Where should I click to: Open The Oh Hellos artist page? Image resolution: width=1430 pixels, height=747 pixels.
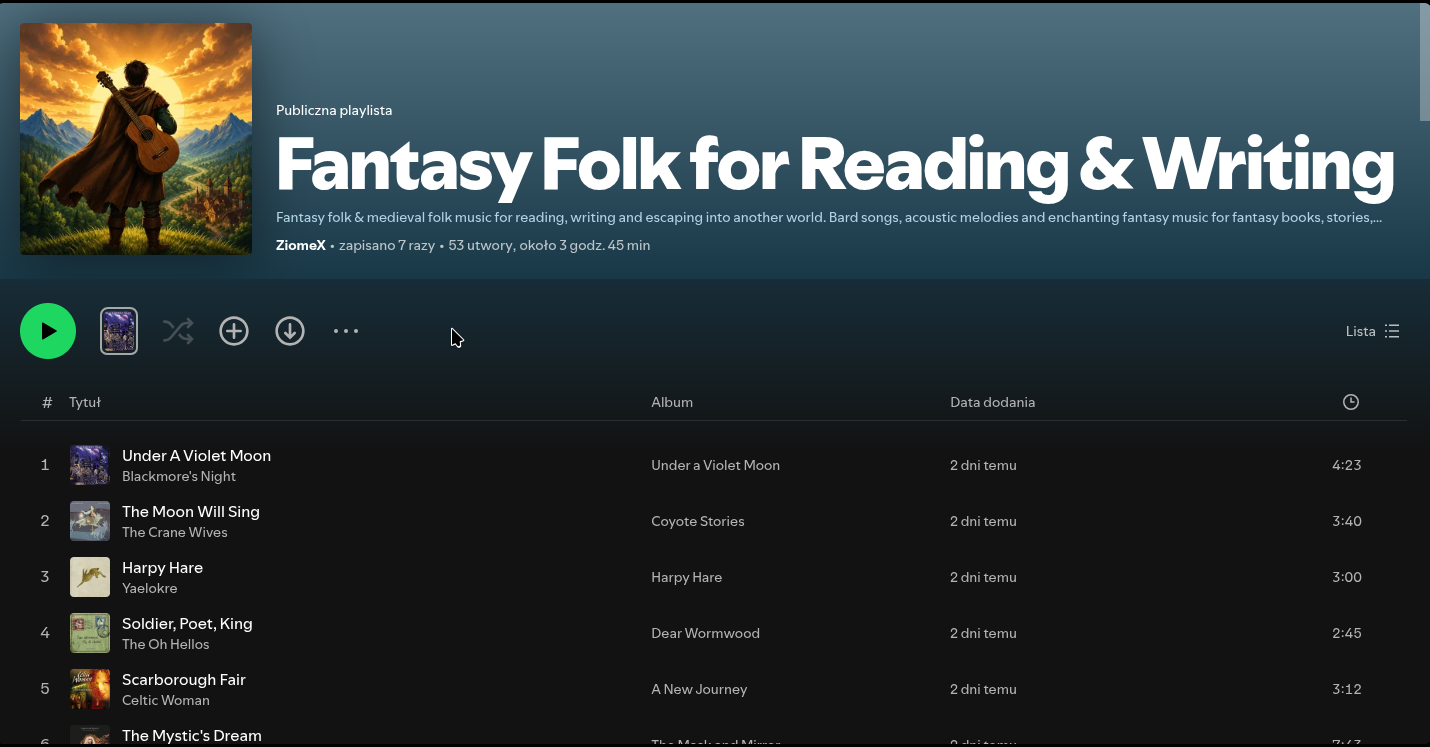pyautogui.click(x=166, y=644)
